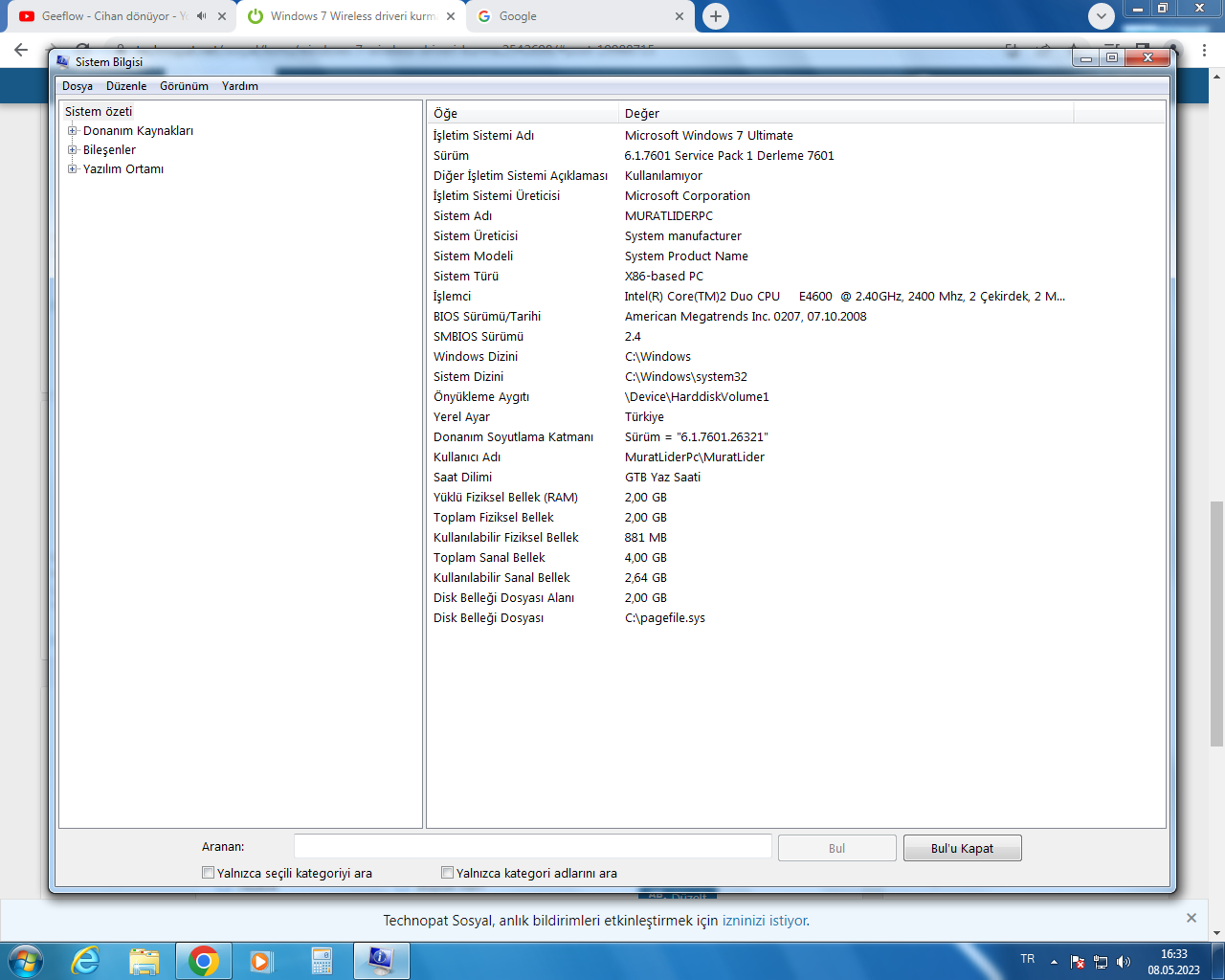Image resolution: width=1225 pixels, height=980 pixels.
Task: Click the browser page vertical scrollbar thumb
Action: coord(1217,623)
